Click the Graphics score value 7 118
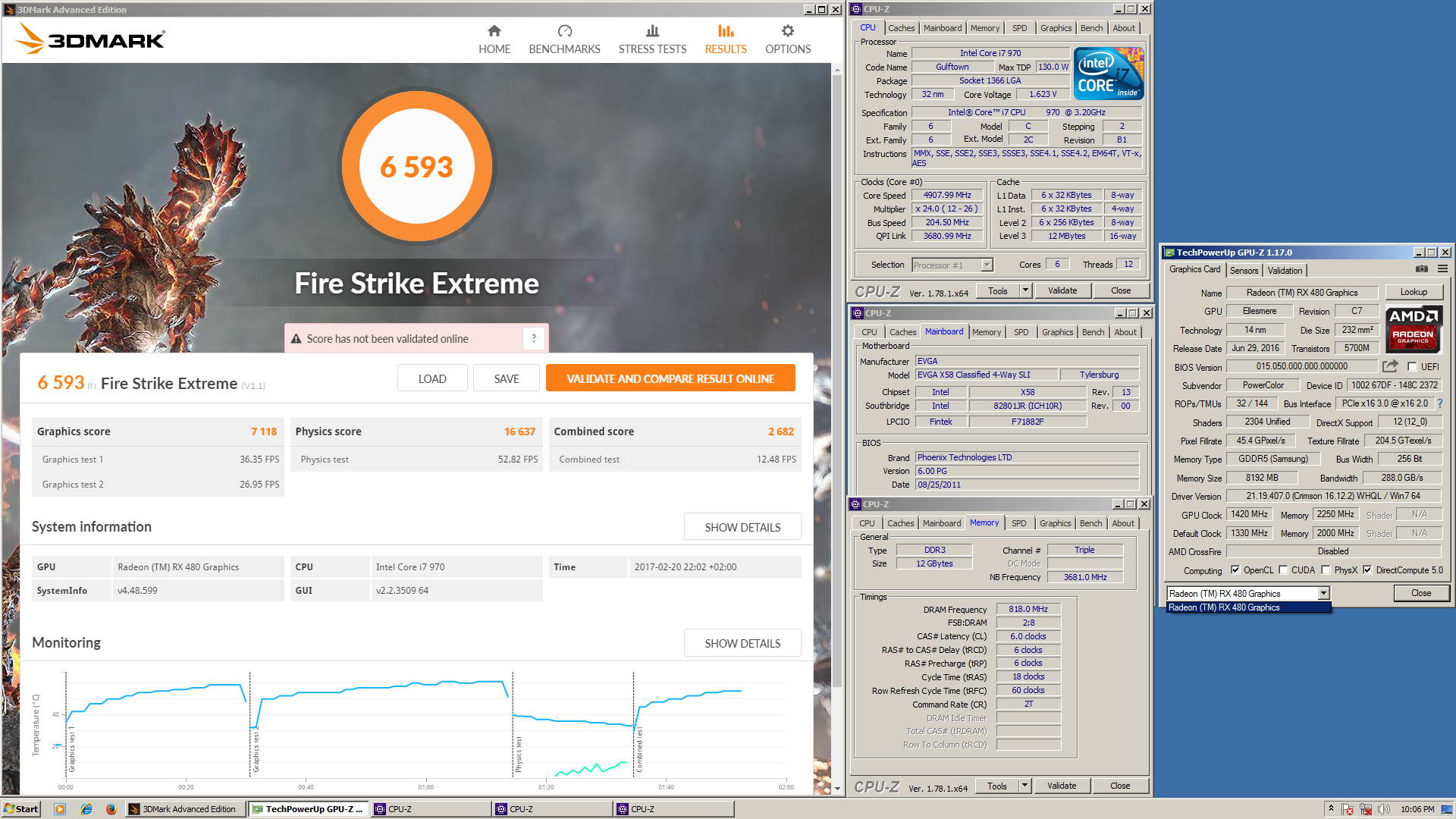The image size is (1456, 819). click(x=264, y=431)
